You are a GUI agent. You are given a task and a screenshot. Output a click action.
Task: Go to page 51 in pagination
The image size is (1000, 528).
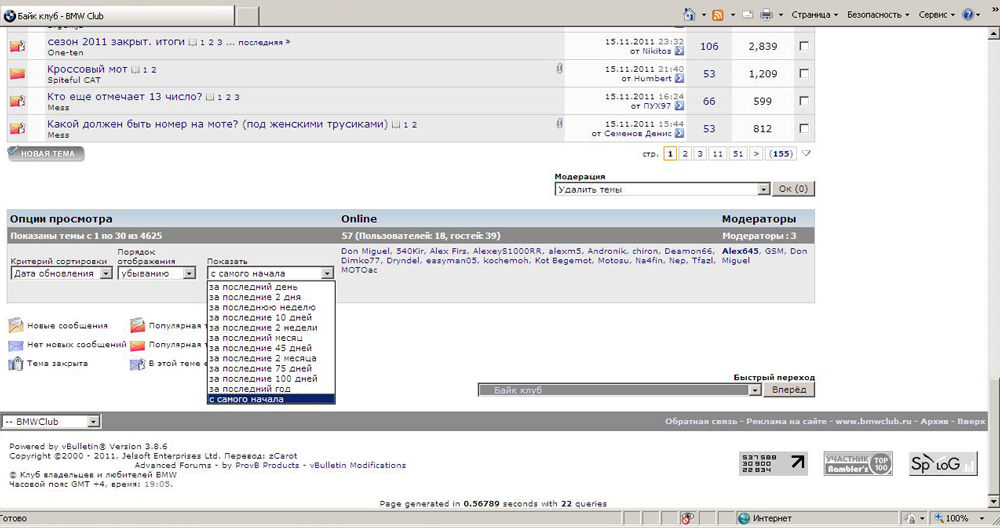coord(738,154)
